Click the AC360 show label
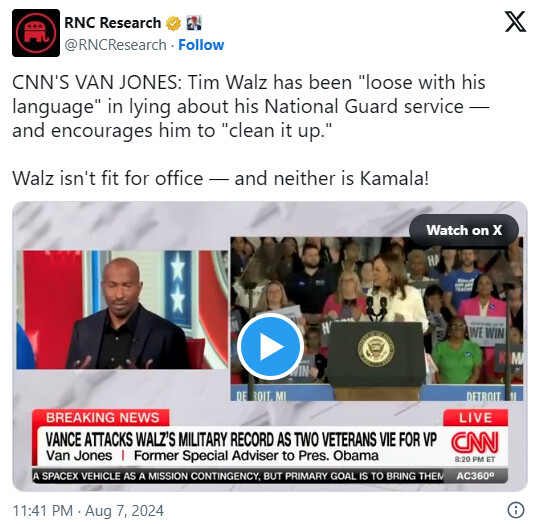 tap(475, 476)
